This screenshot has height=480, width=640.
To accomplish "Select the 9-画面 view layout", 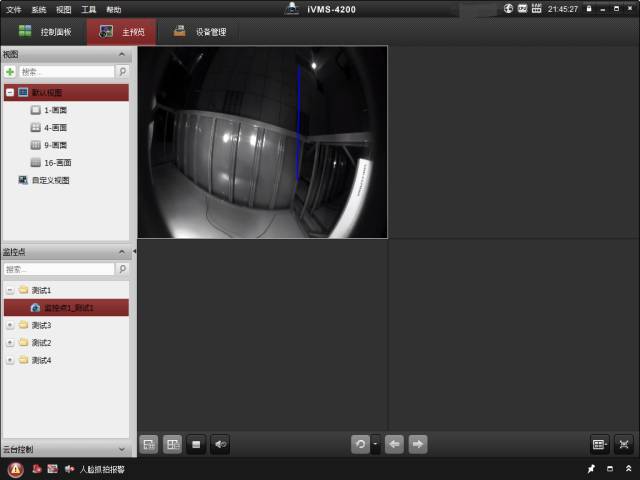I will [55, 145].
